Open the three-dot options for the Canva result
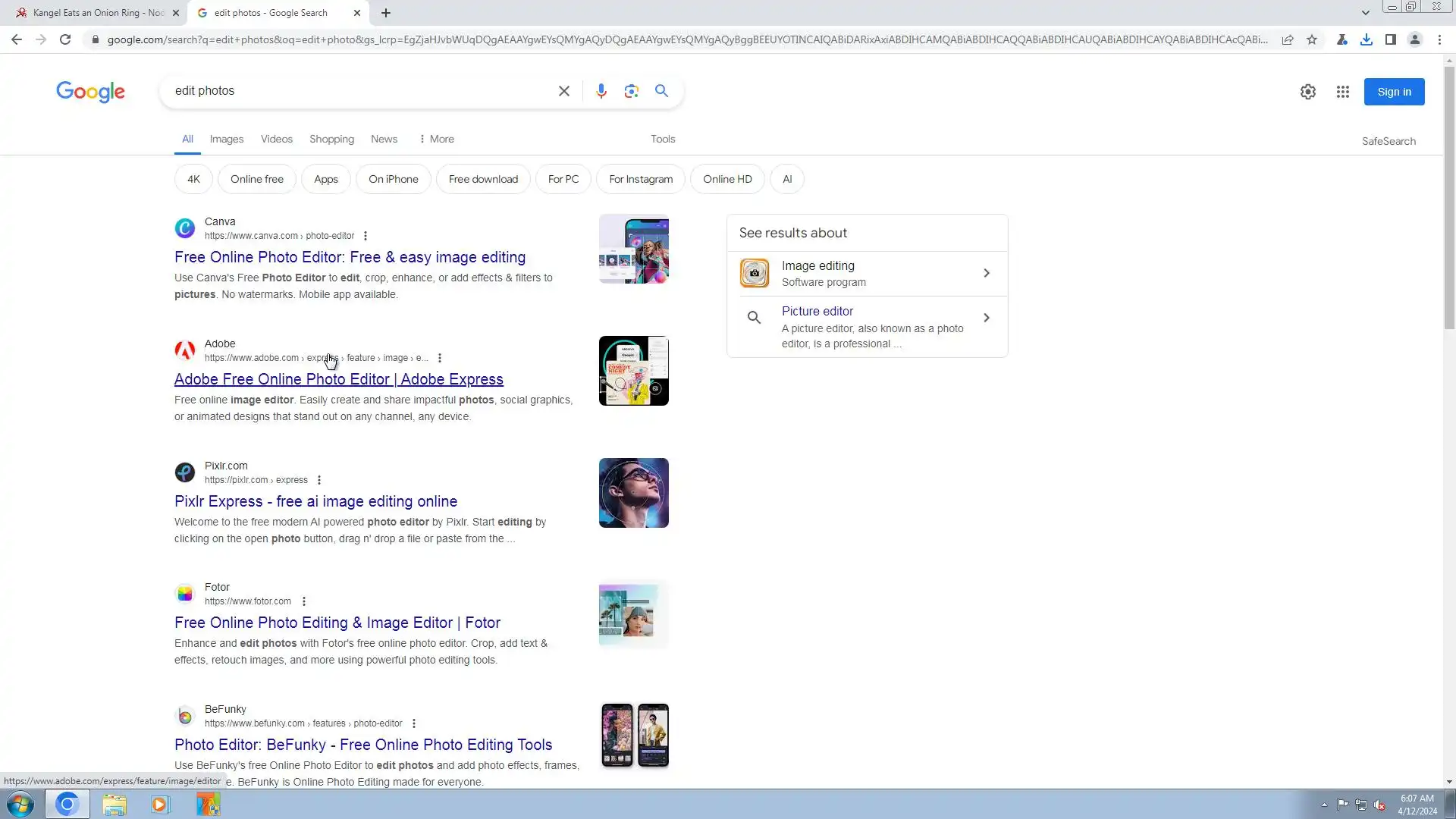This screenshot has height=819, width=1456. pos(366,236)
